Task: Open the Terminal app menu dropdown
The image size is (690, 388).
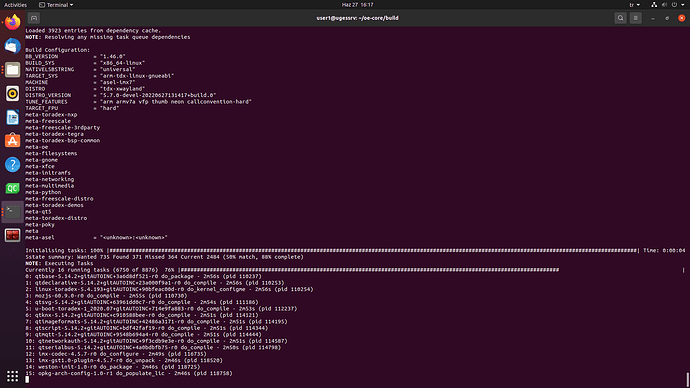Action: pyautogui.click(x=56, y=5)
